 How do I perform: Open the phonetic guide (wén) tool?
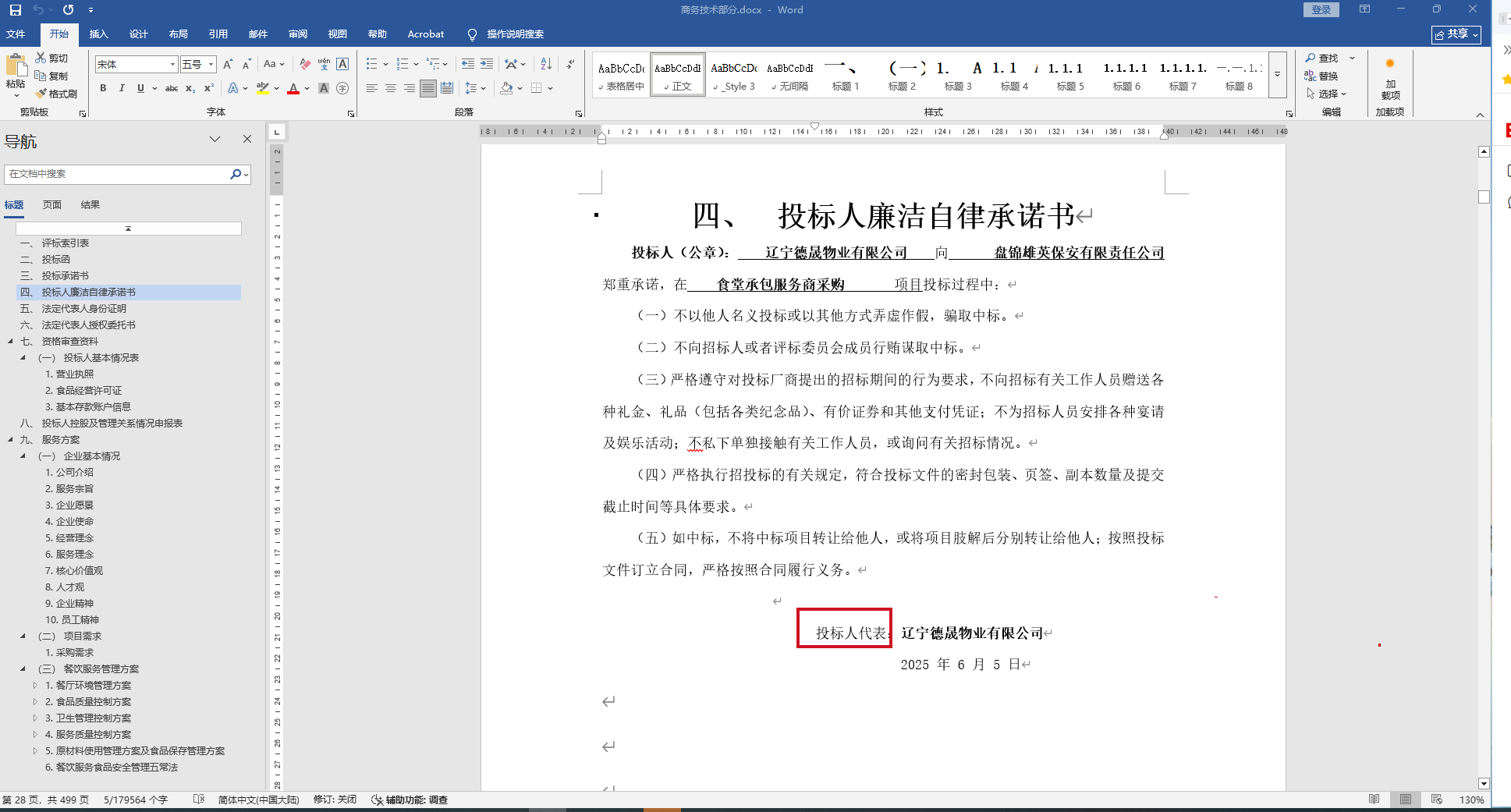324,64
